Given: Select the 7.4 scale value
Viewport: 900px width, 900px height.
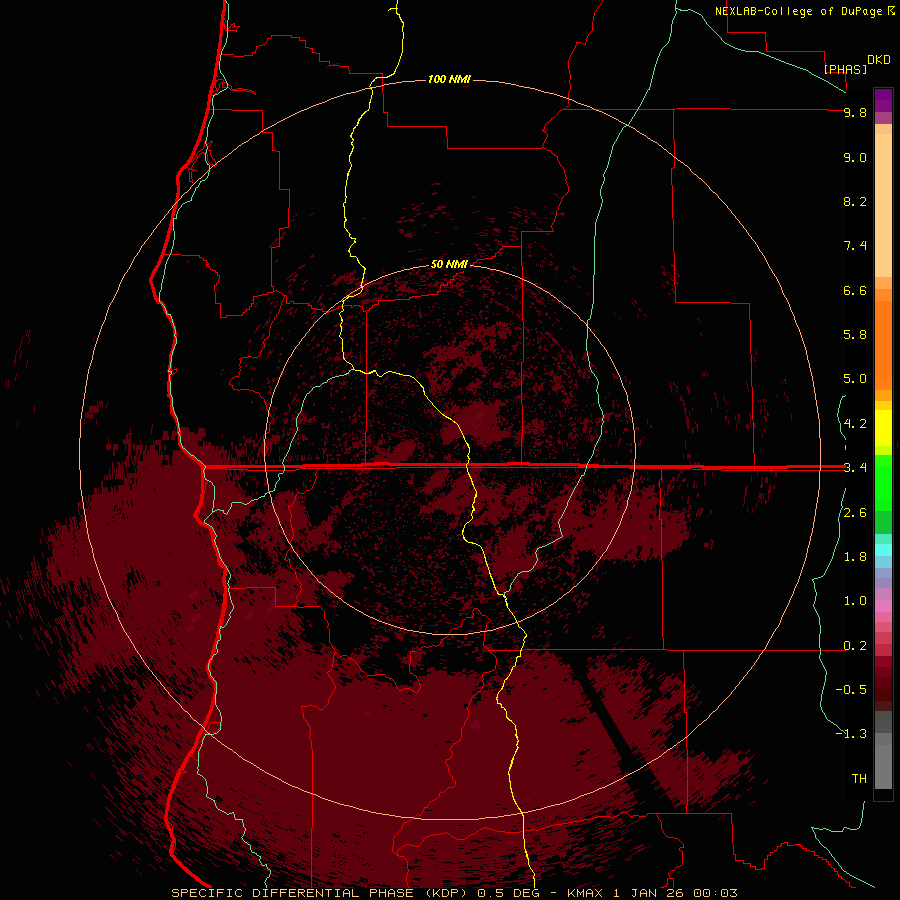Looking at the screenshot, I should tap(855, 246).
